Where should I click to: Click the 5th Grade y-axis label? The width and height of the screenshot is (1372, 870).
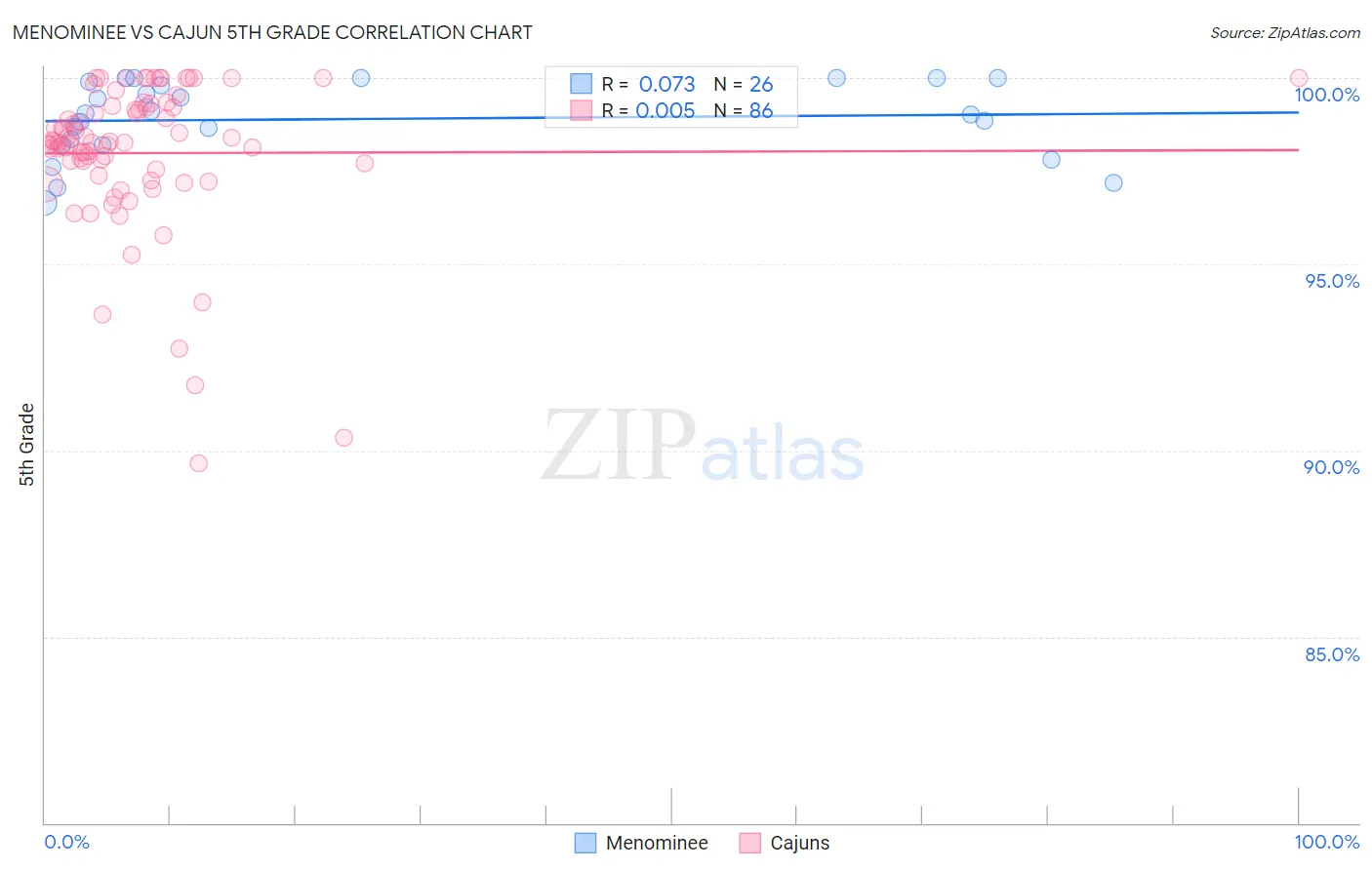point(27,445)
